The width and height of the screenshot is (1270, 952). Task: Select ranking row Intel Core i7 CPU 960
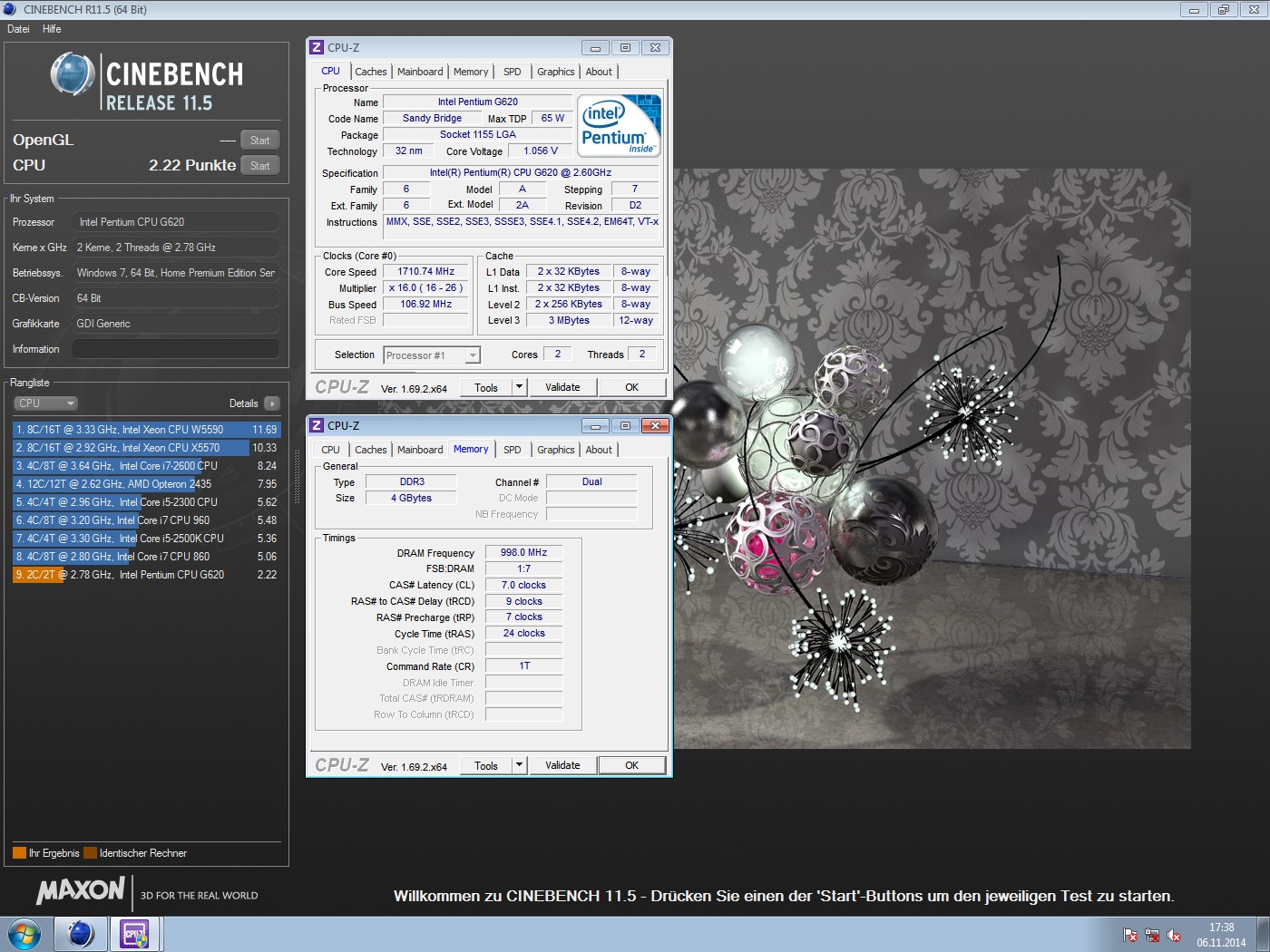[x=147, y=520]
